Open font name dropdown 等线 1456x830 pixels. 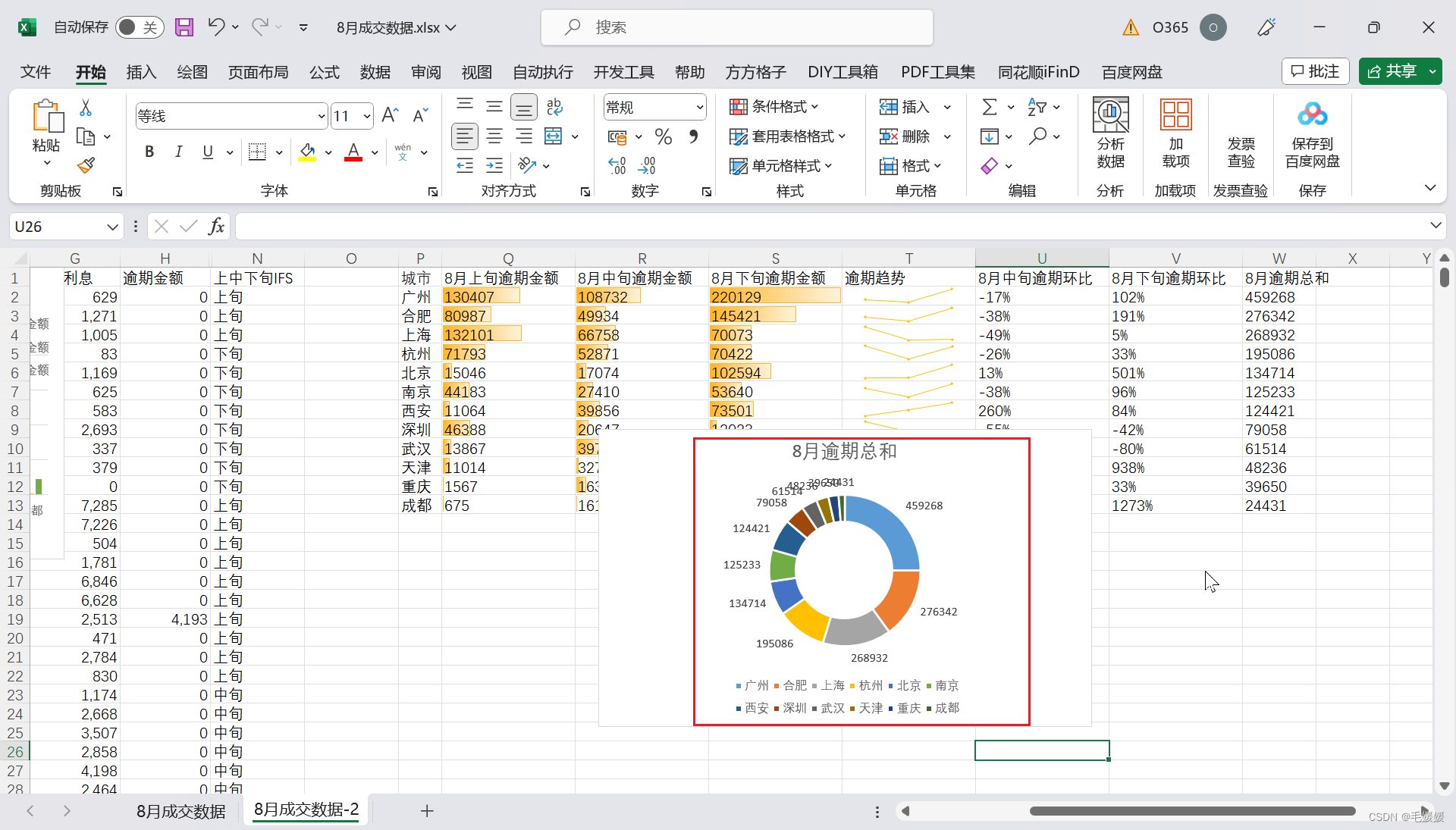click(322, 116)
